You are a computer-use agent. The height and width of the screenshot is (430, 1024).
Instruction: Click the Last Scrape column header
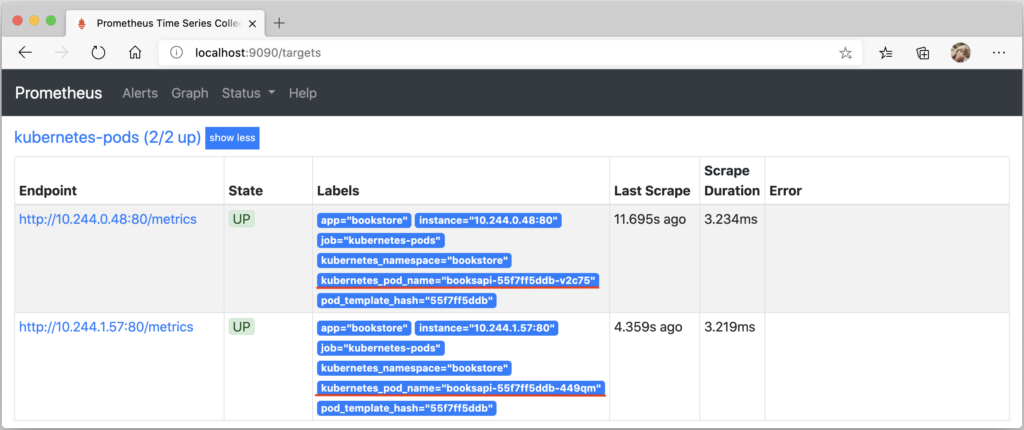[652, 191]
